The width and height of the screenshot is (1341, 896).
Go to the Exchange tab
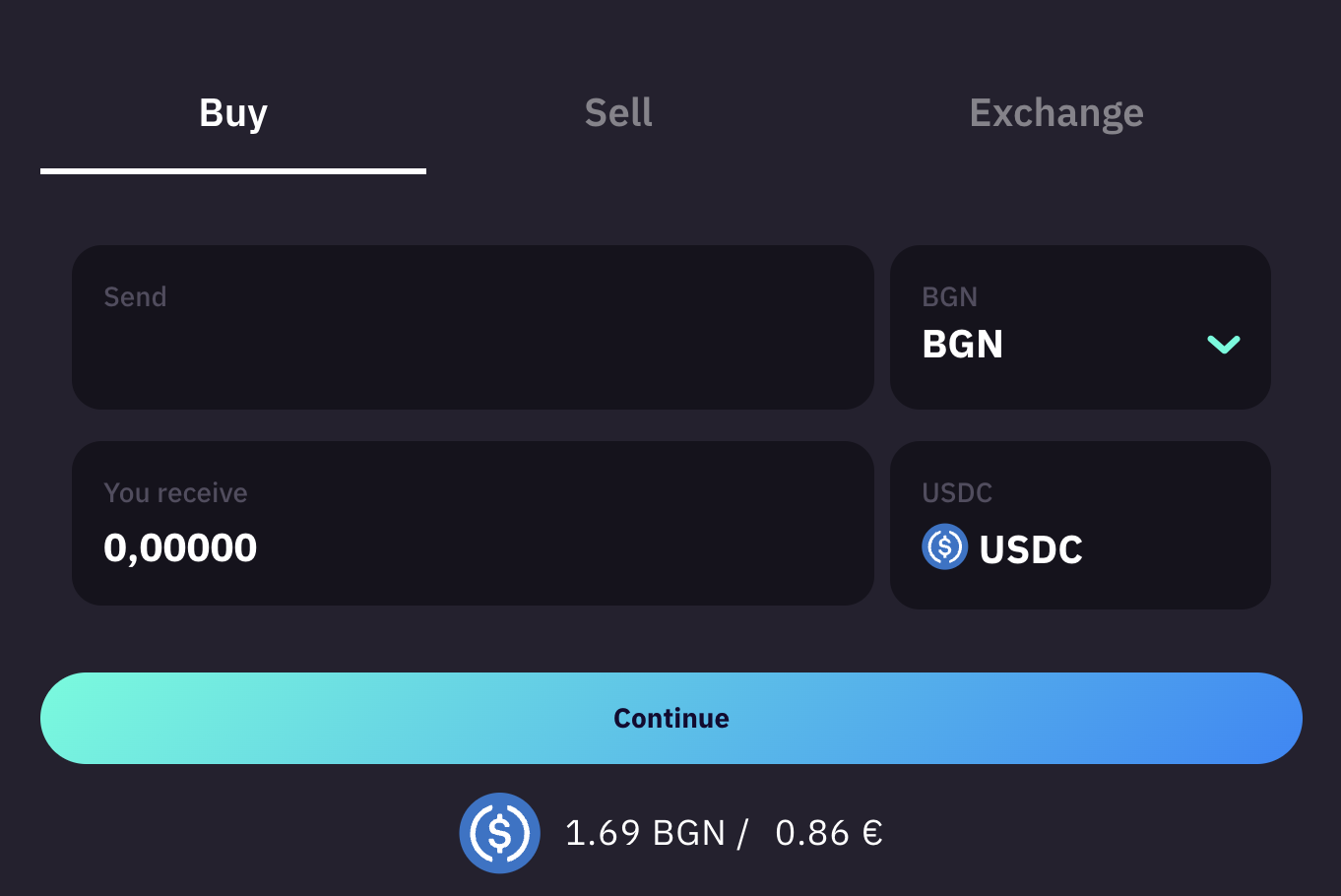(x=1056, y=114)
